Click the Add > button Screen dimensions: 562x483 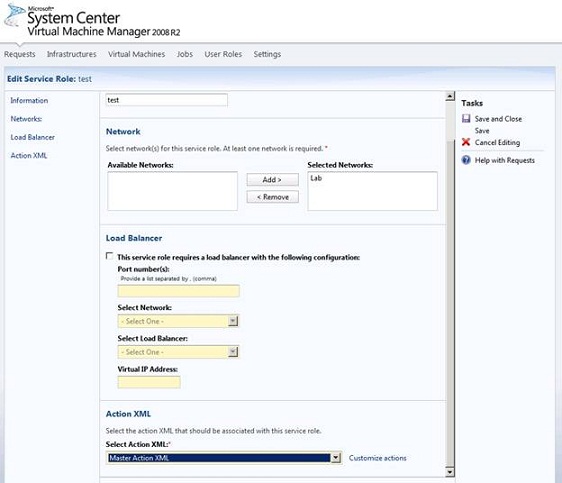click(x=272, y=180)
